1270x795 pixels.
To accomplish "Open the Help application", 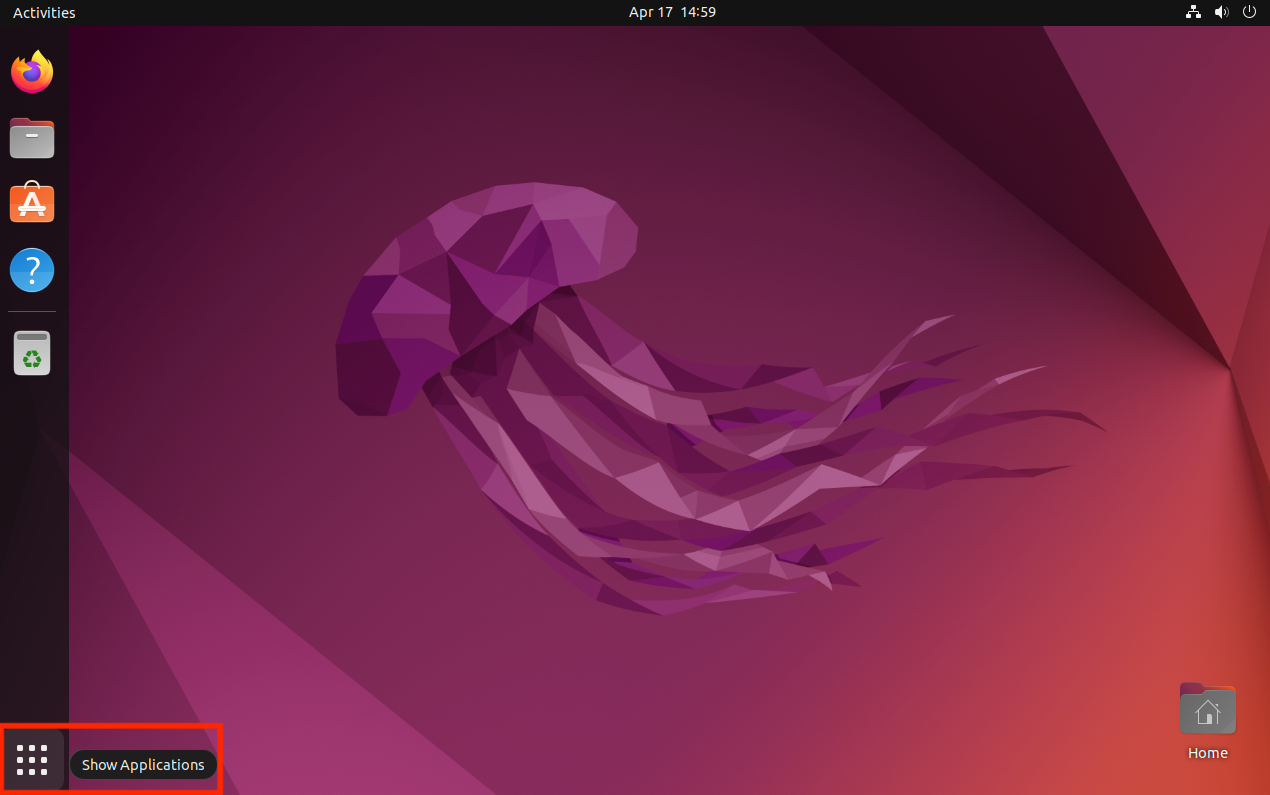I will click(x=31, y=270).
